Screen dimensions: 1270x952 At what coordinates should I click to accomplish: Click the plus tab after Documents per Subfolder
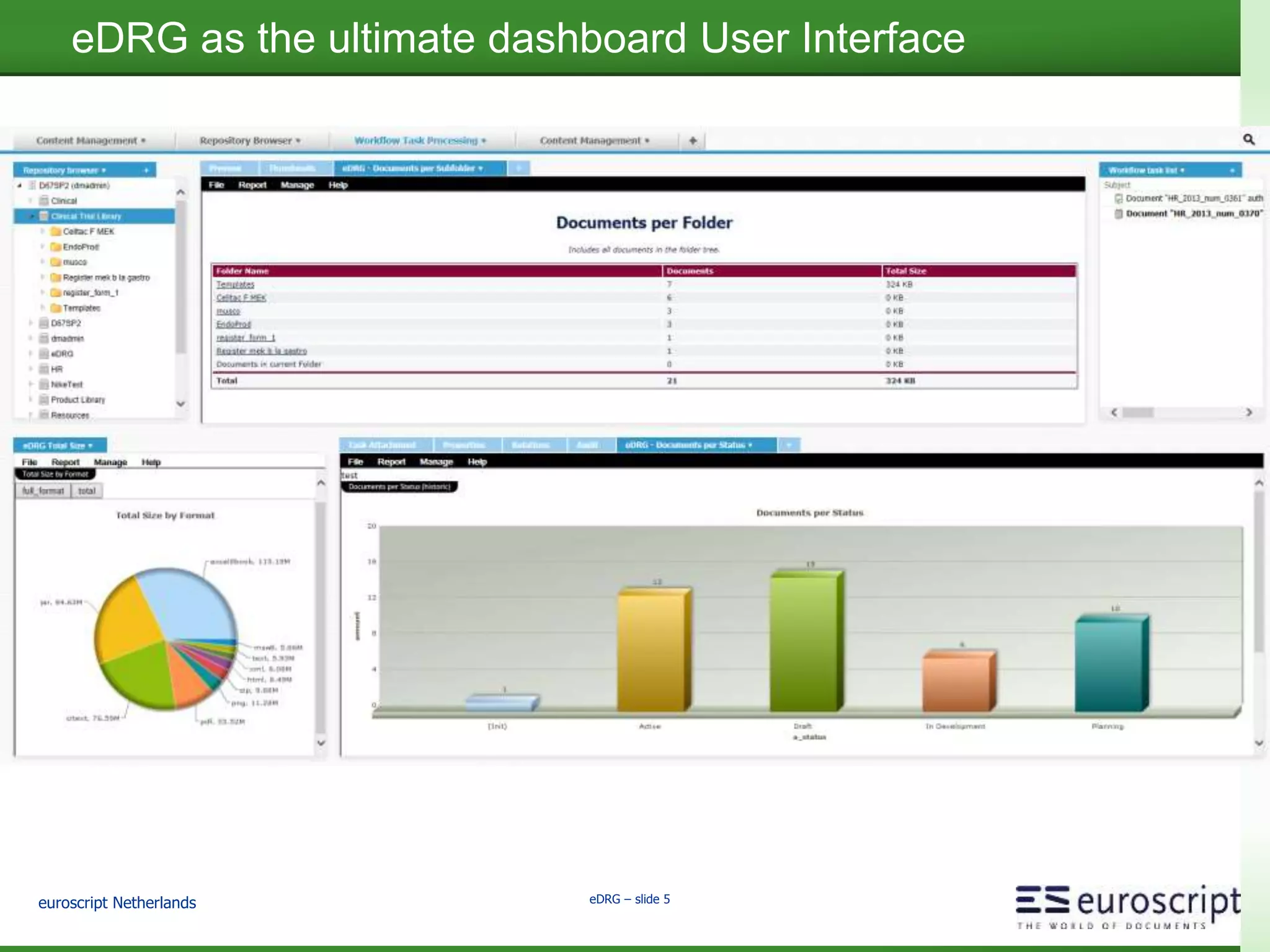(519, 168)
